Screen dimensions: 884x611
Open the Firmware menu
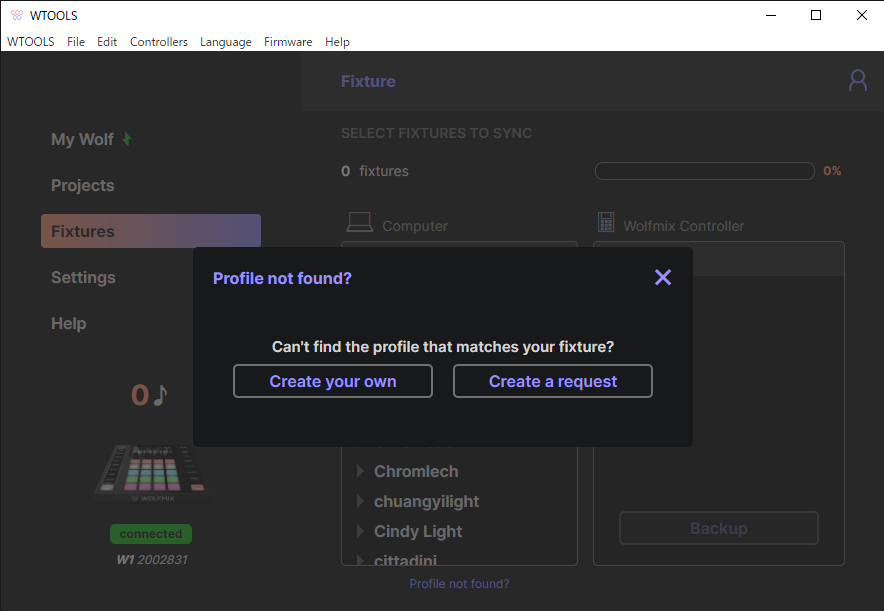pyautogui.click(x=288, y=42)
